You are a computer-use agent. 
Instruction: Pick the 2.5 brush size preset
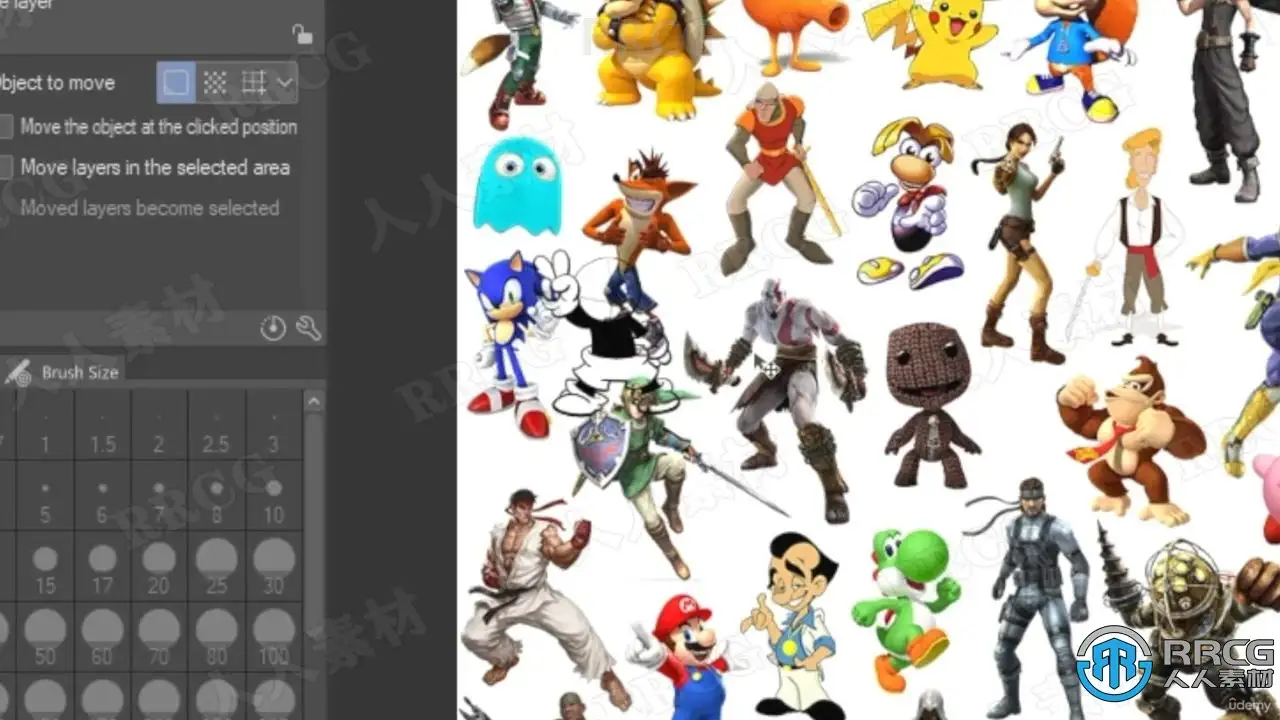(x=217, y=425)
